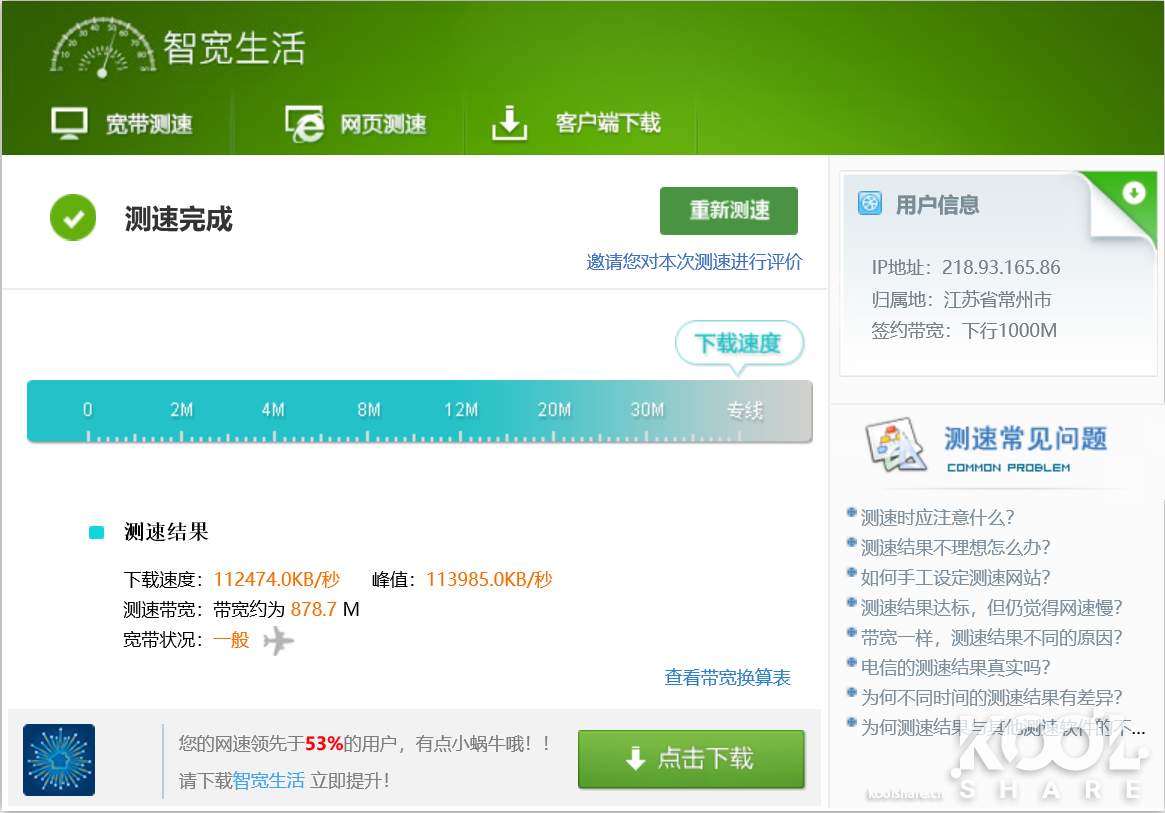The width and height of the screenshot is (1165, 813).
Task: Open FAQ 带宽一样，测速结果不同的原因?
Action: [x=991, y=637]
